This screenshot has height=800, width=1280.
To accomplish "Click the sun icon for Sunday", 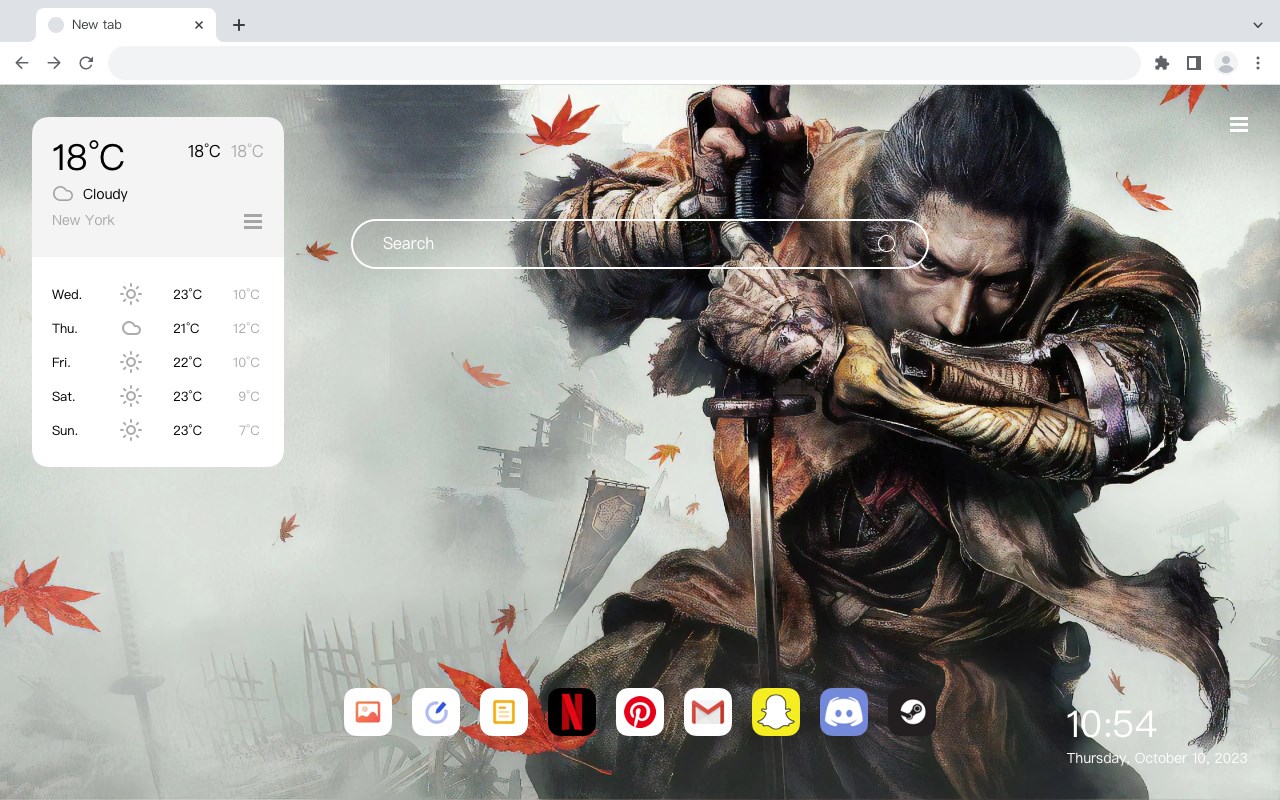I will coord(131,430).
